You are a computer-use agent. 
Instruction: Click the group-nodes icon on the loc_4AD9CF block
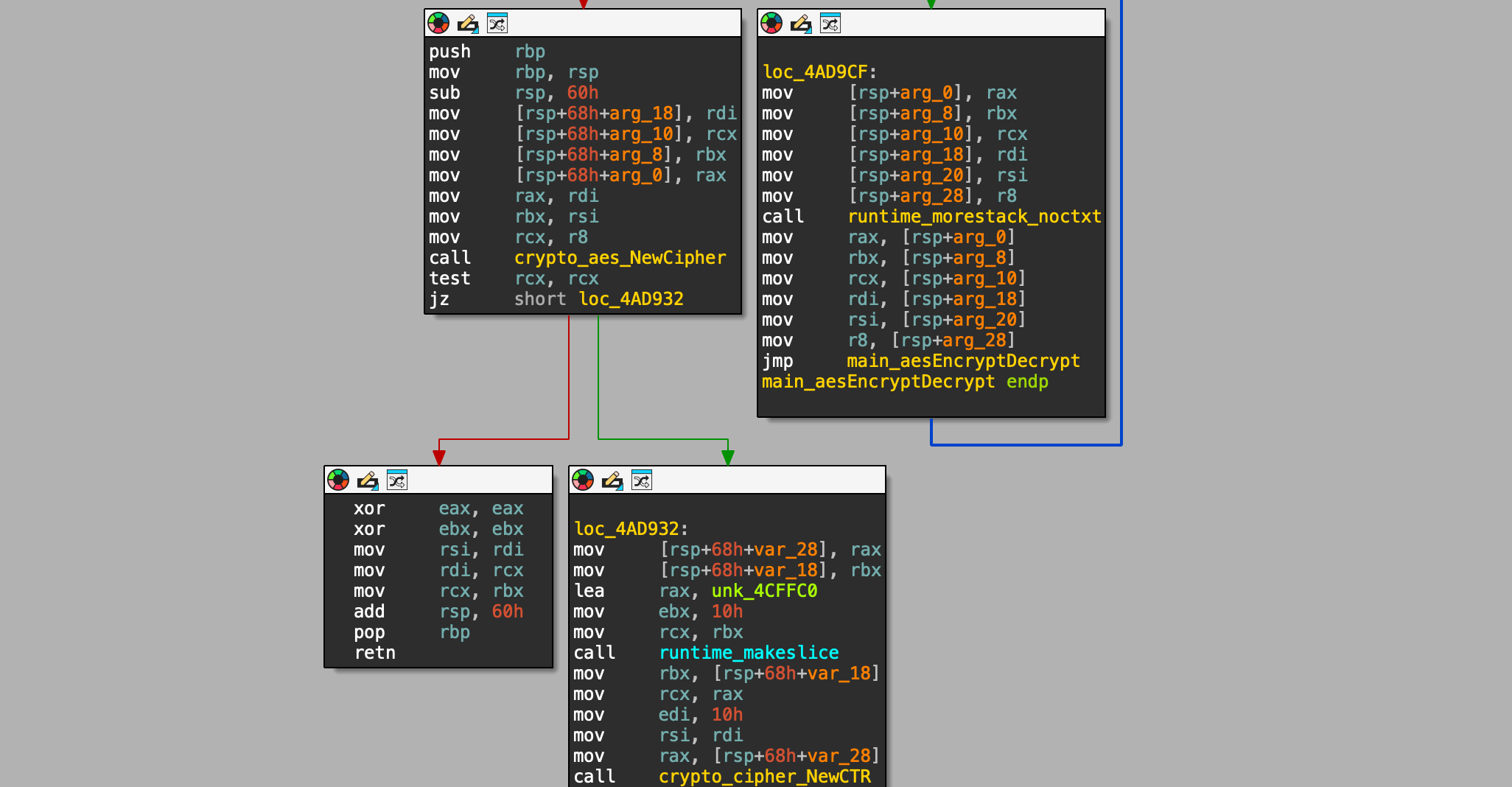click(830, 24)
